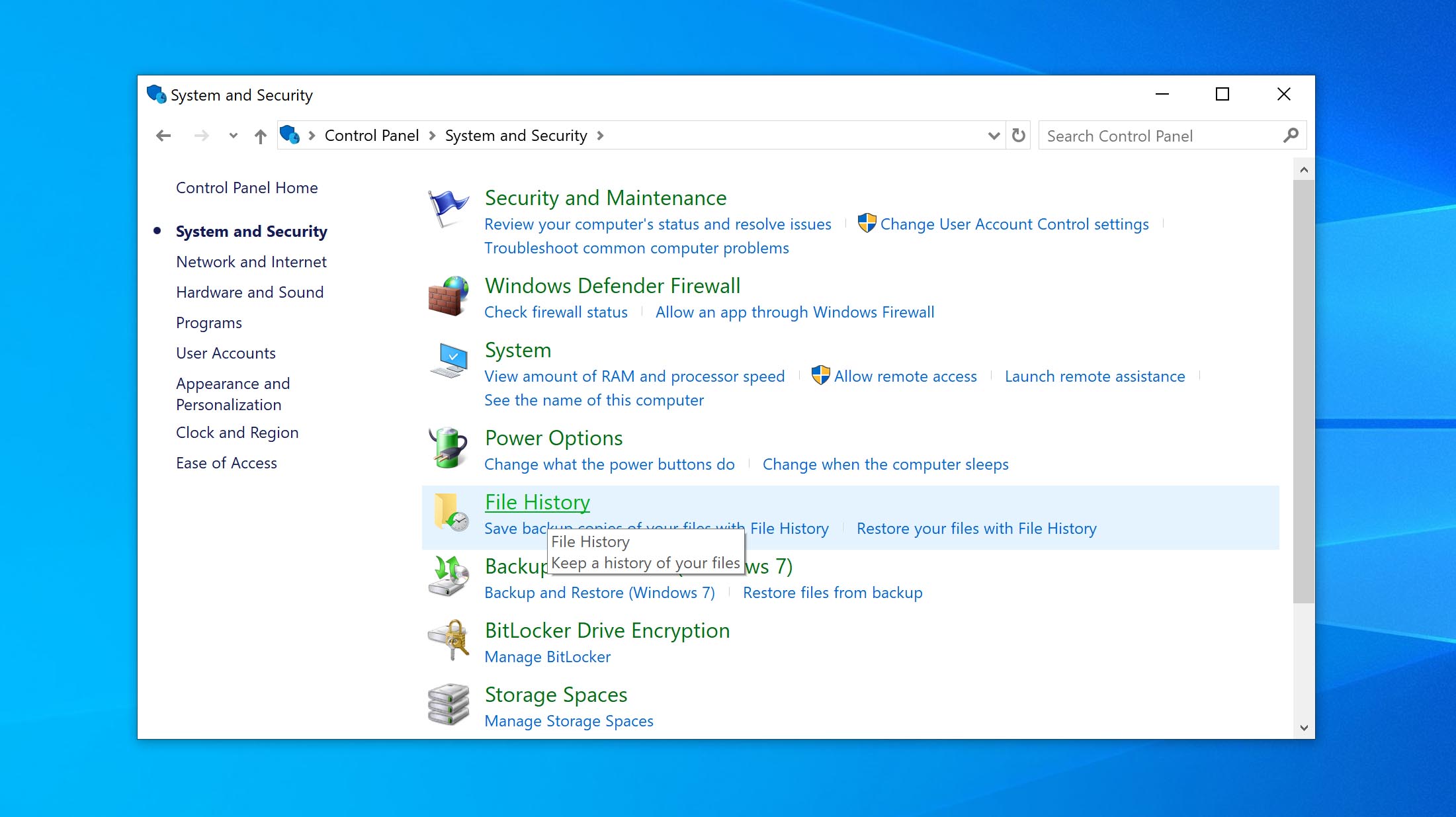Click the scrollbar up arrow
The image size is (1456, 817).
(x=1303, y=169)
